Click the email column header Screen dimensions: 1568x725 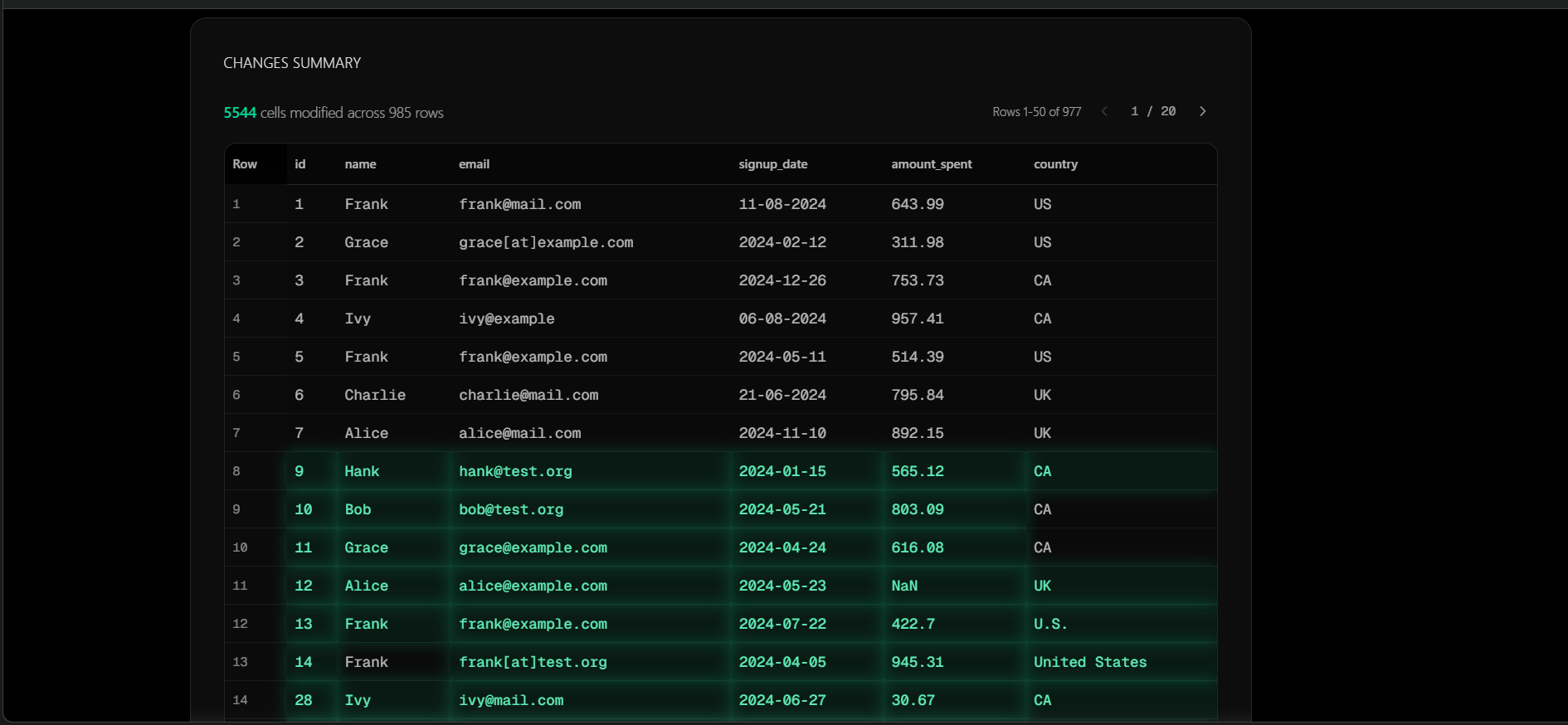click(x=474, y=164)
